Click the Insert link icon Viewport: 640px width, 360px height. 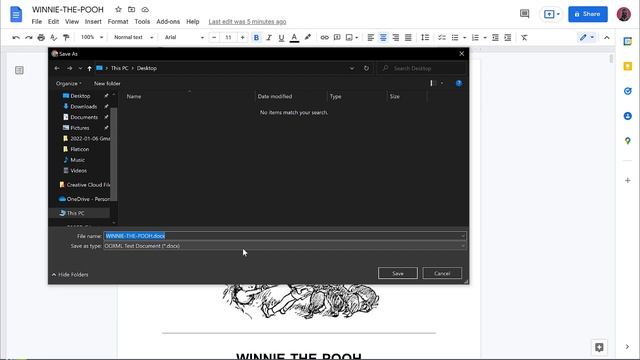324,38
